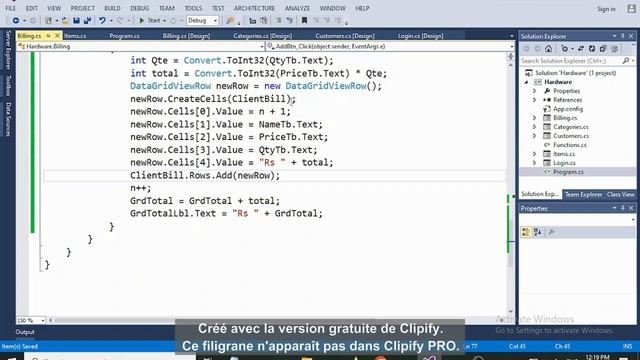This screenshot has width=640, height=360.
Task: Switch to the Billing.cs [Design] tab
Action: click(x=186, y=36)
